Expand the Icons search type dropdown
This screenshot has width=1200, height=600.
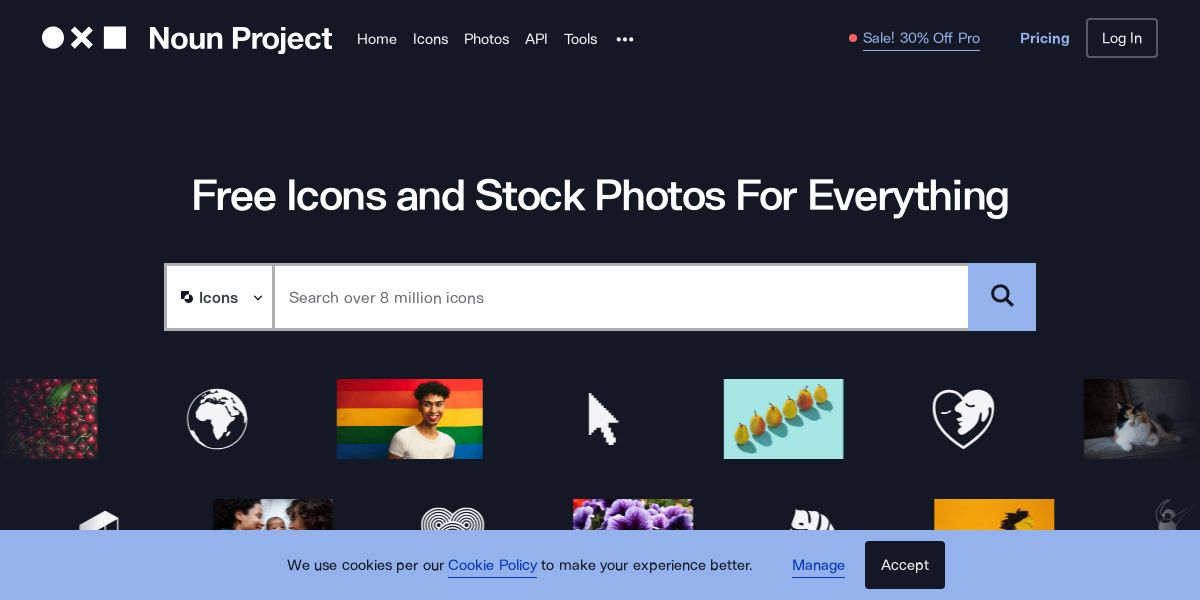click(x=220, y=297)
